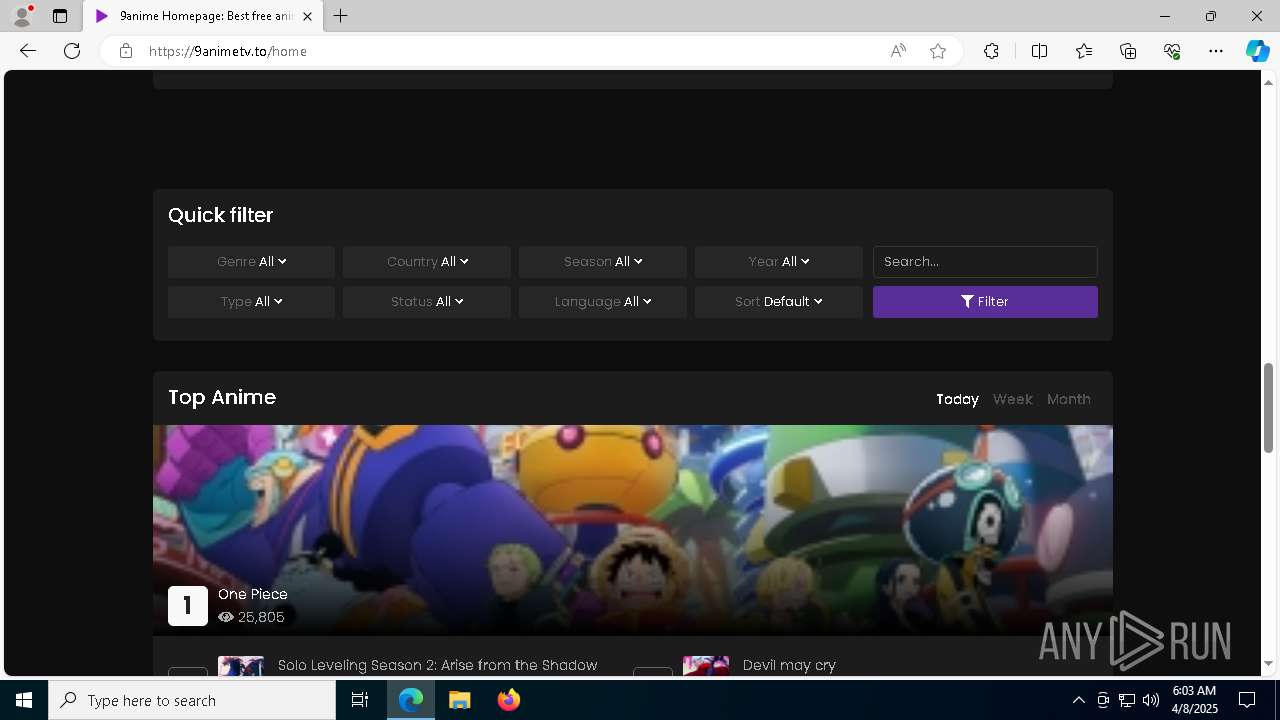
Task: Open the Sort Default dropdown
Action: 779,302
